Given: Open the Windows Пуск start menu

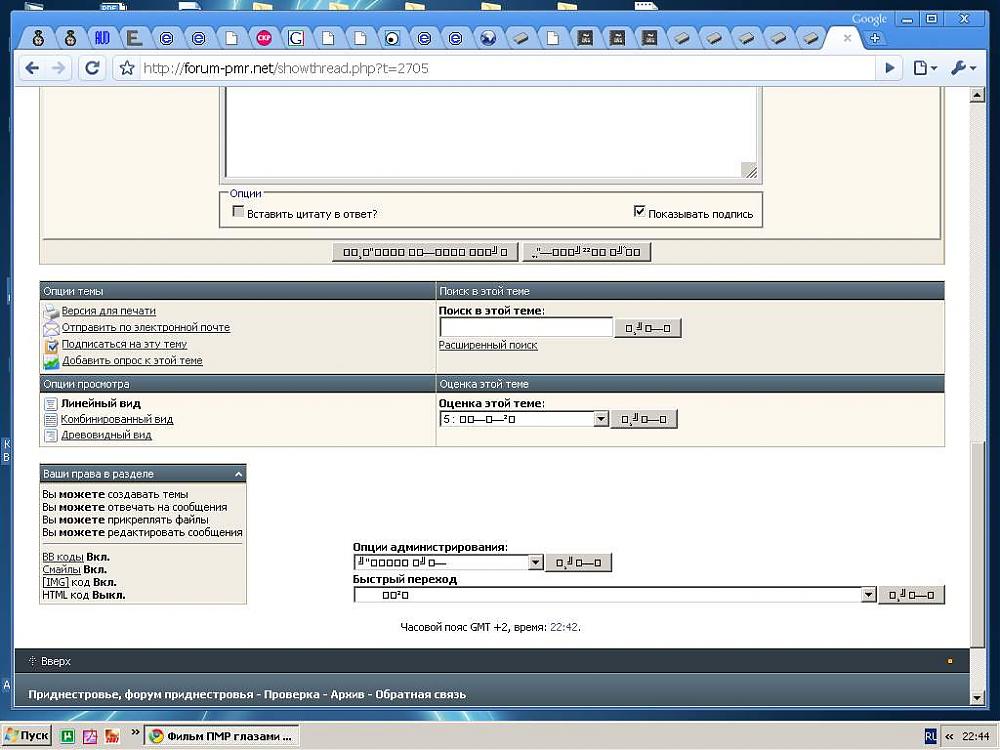Looking at the screenshot, I should (x=27, y=735).
